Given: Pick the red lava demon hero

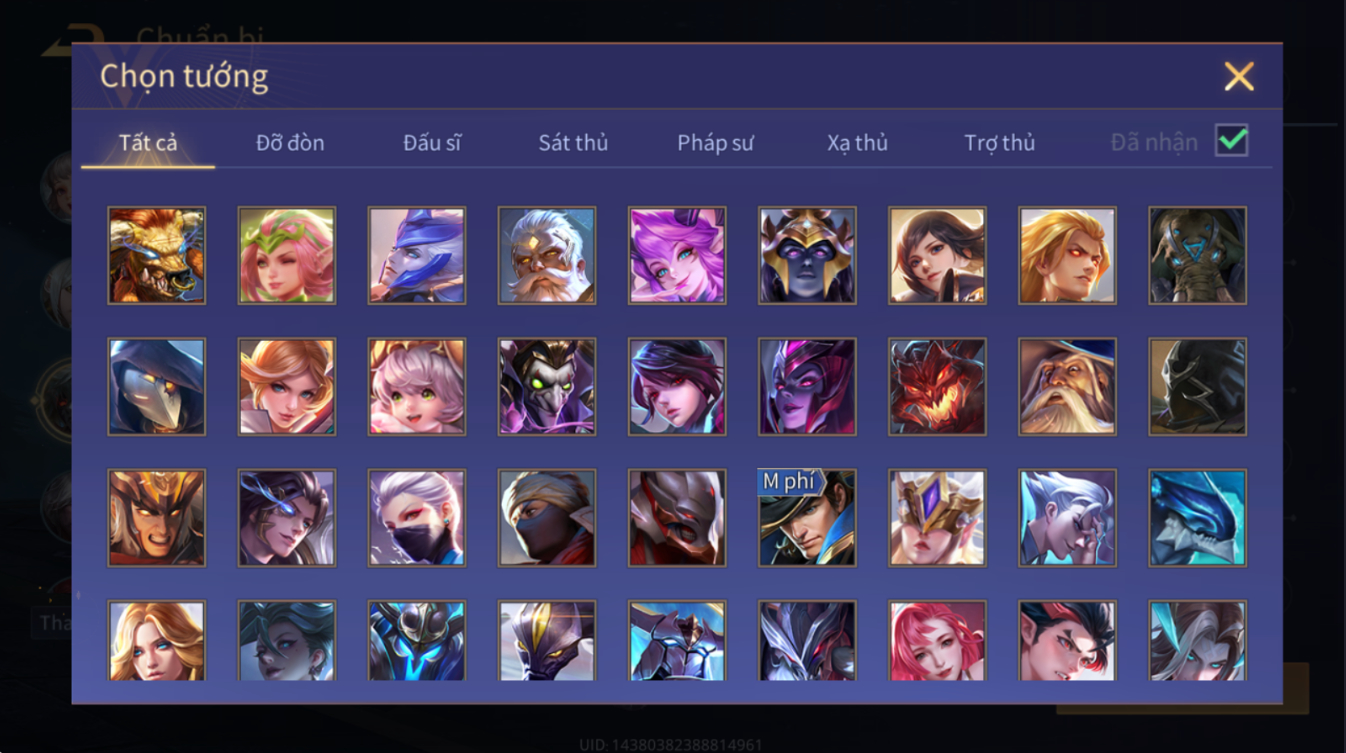Looking at the screenshot, I should pos(937,386).
